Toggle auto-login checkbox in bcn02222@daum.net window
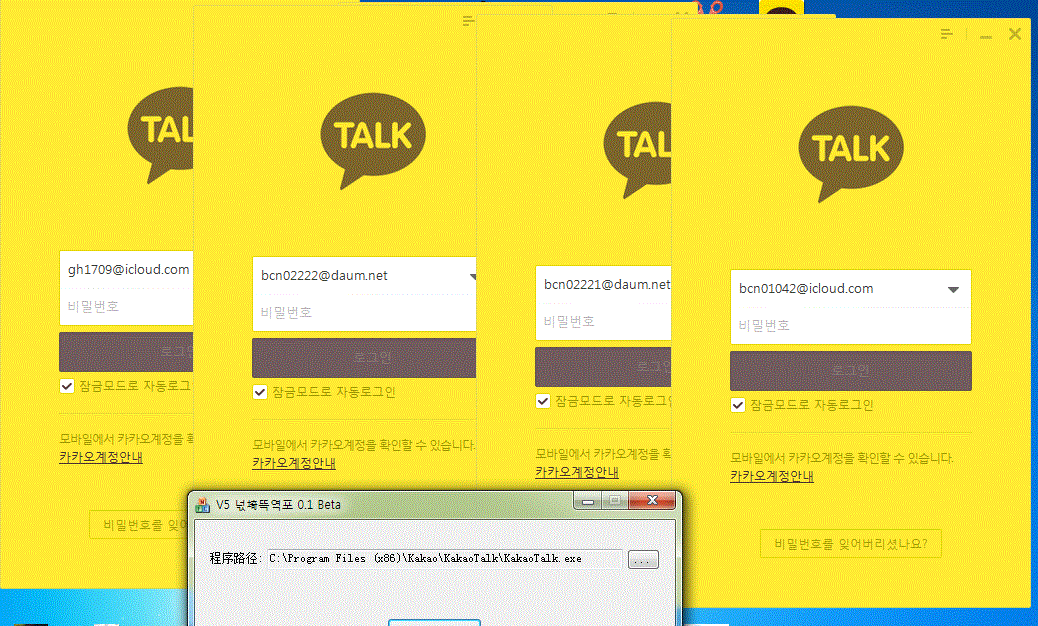The height and width of the screenshot is (626, 1038). point(260,392)
